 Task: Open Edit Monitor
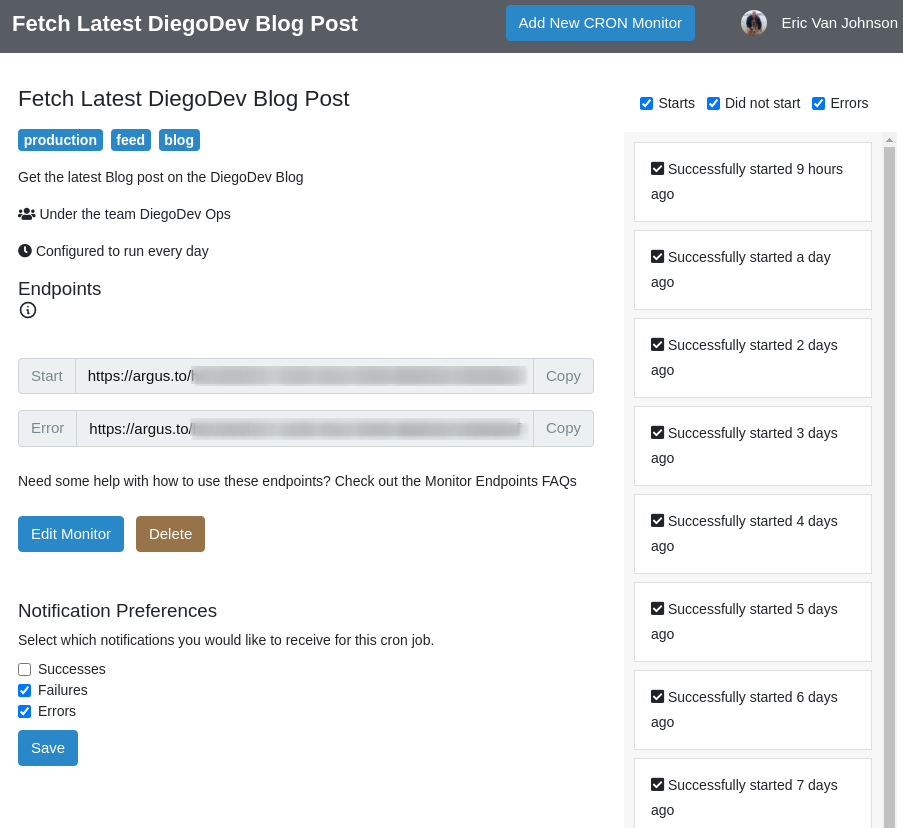click(71, 534)
